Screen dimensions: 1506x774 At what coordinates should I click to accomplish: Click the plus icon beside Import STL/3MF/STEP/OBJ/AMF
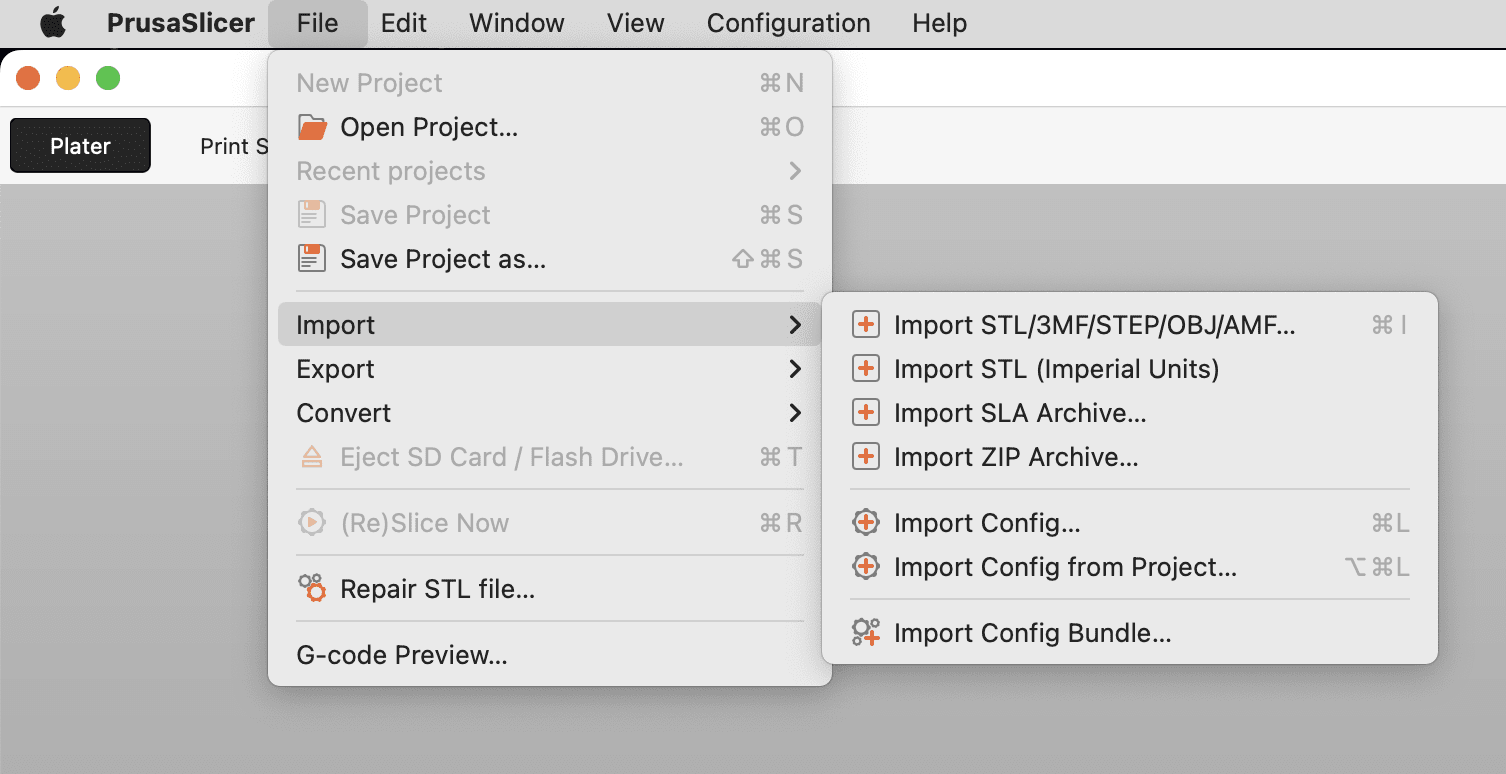pos(865,325)
